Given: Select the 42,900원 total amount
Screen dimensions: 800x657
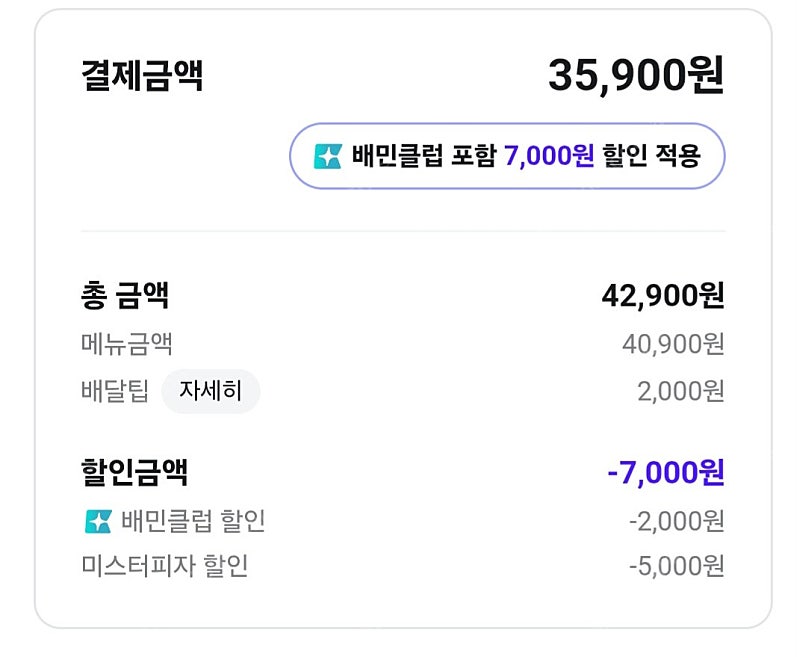Looking at the screenshot, I should (x=663, y=296).
